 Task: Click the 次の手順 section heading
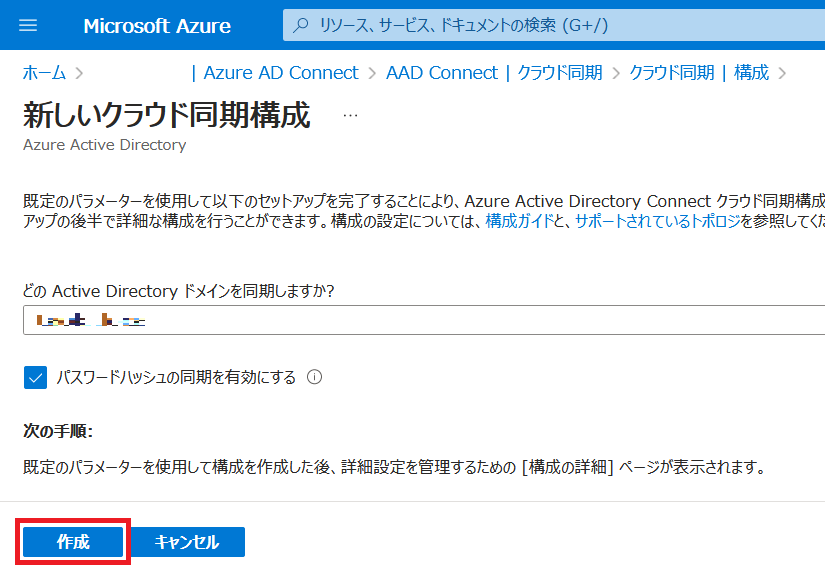tap(58, 431)
